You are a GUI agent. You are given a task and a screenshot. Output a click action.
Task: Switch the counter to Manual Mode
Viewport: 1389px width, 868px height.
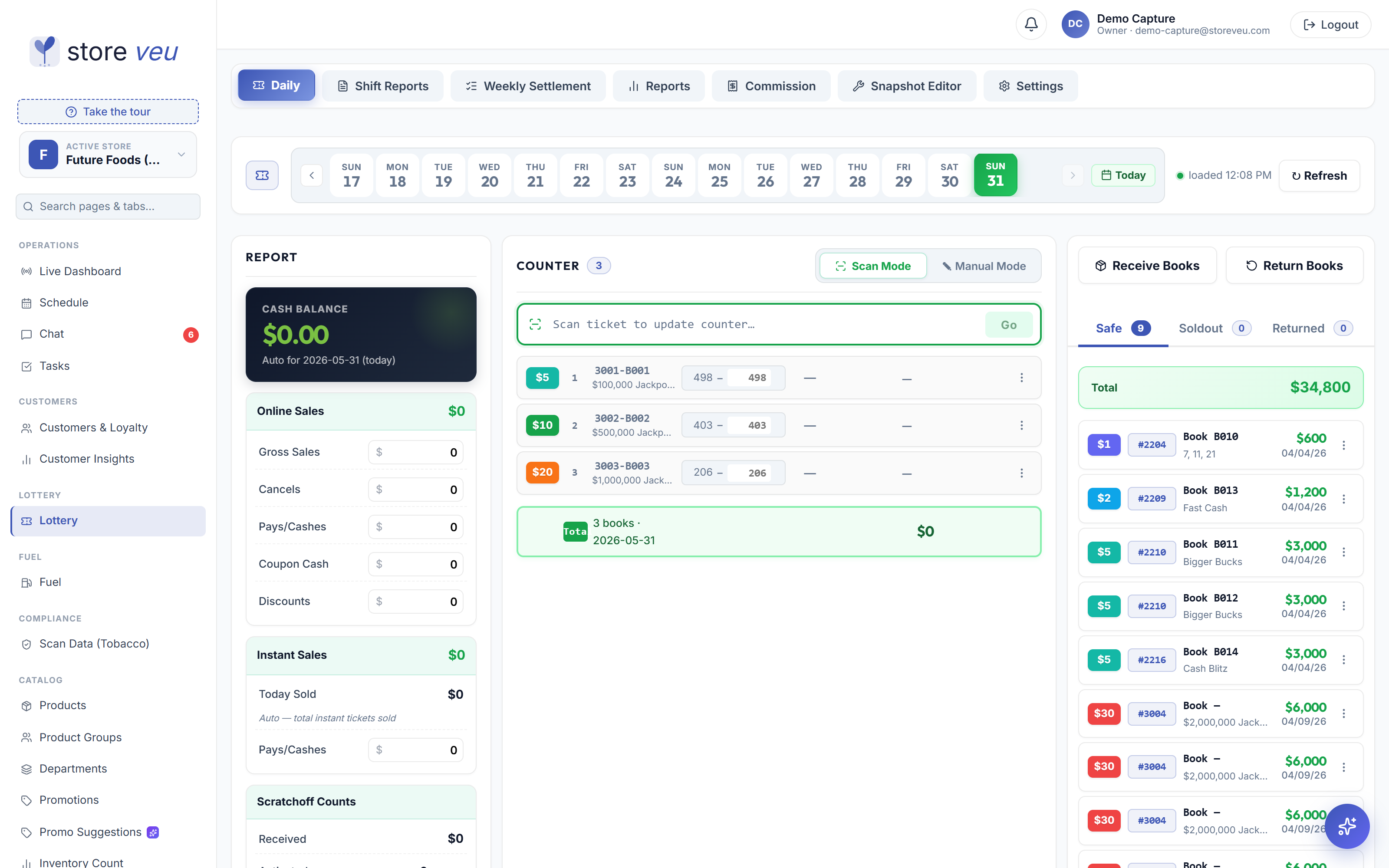pyautogui.click(x=984, y=266)
